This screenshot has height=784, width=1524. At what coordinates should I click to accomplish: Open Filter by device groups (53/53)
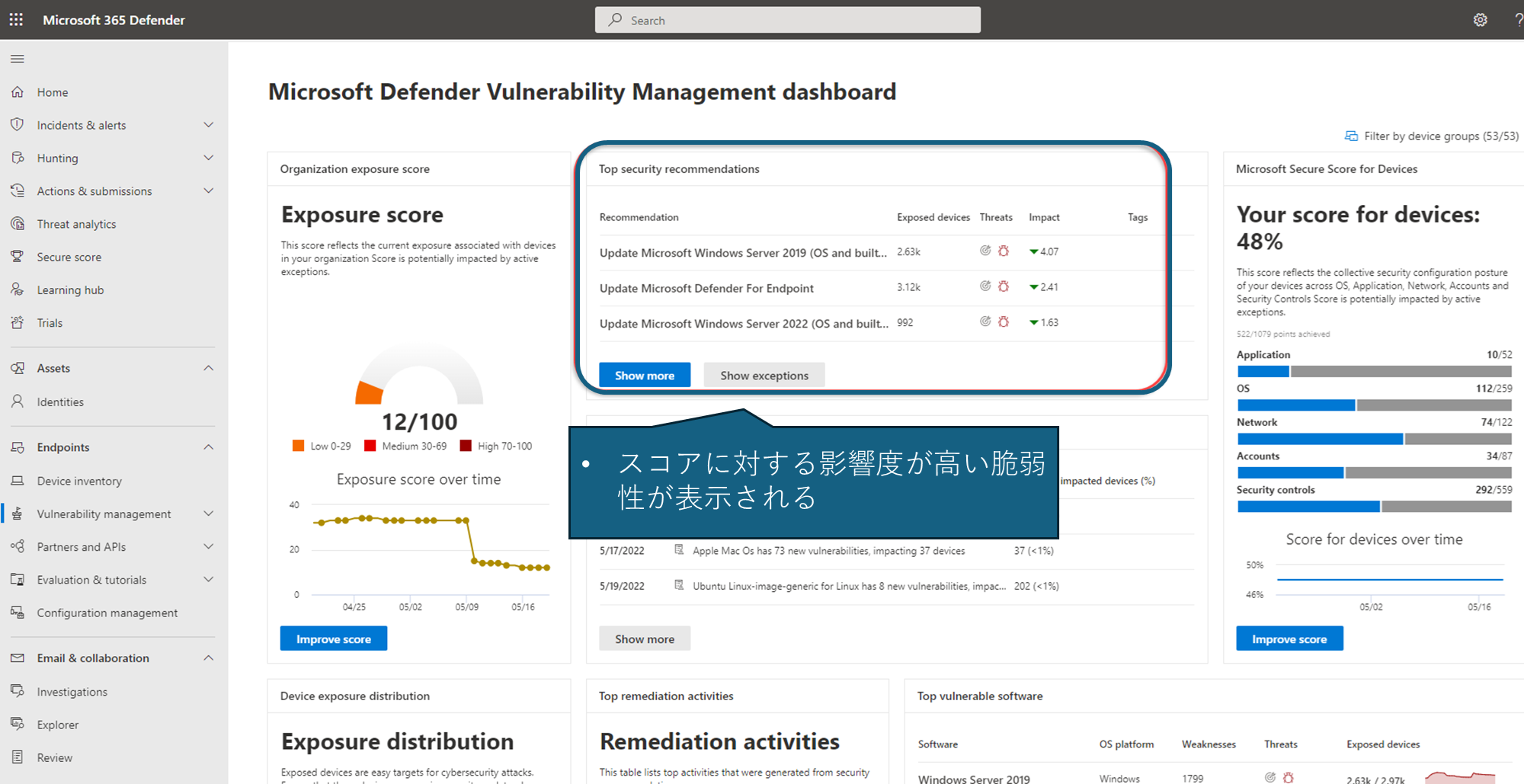coord(1432,136)
